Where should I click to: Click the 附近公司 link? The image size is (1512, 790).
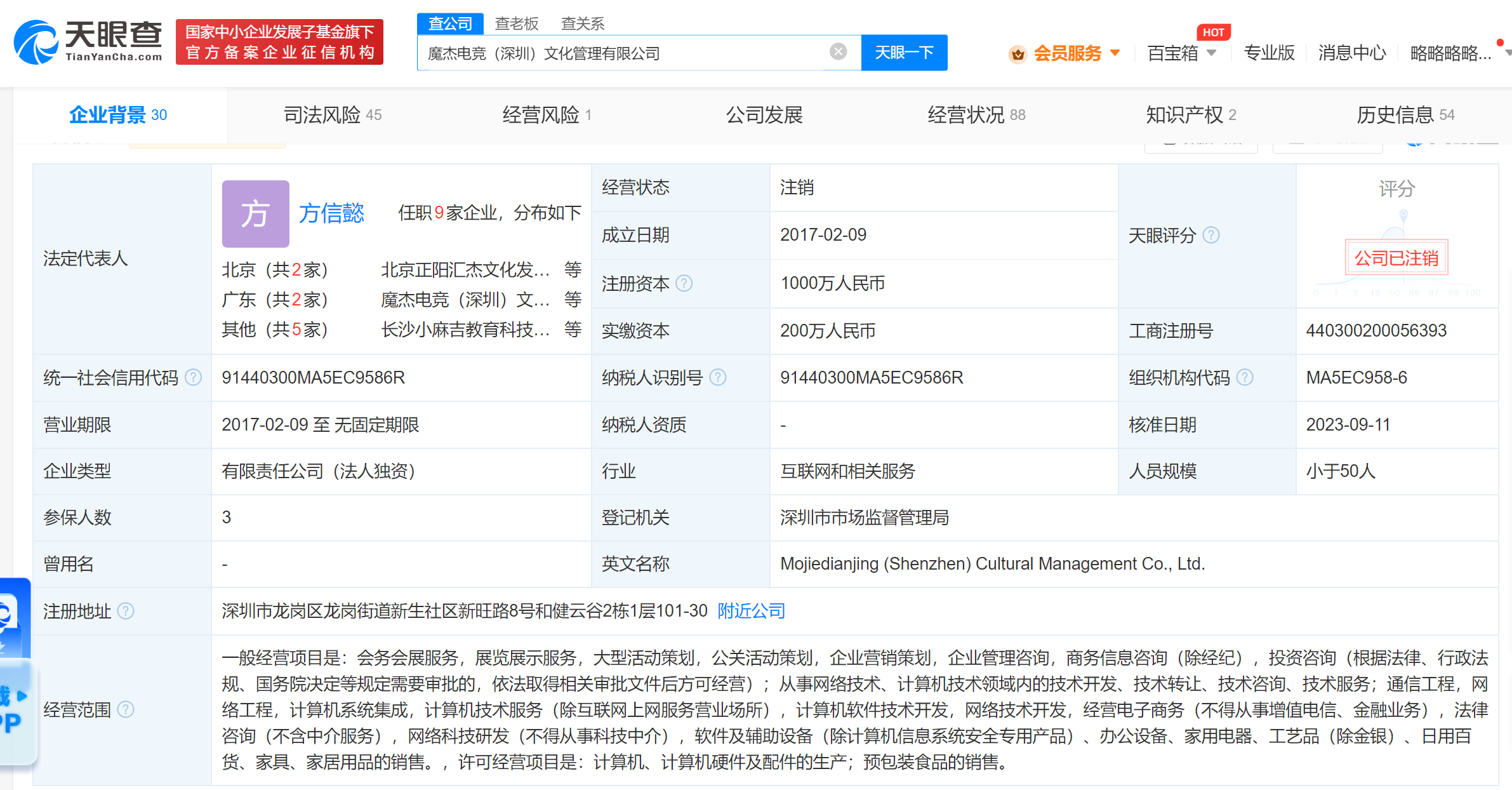[752, 611]
